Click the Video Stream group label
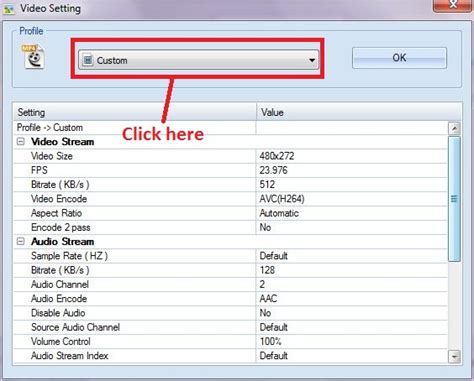474x381 pixels. (63, 142)
